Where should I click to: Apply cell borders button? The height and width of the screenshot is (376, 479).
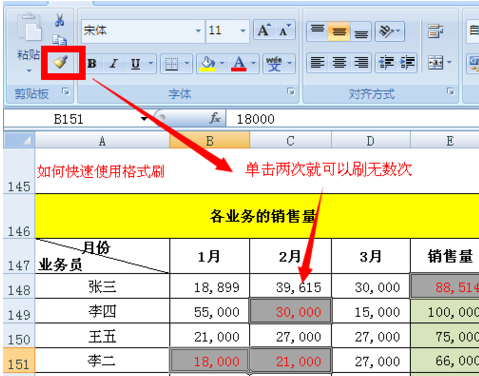(172, 63)
